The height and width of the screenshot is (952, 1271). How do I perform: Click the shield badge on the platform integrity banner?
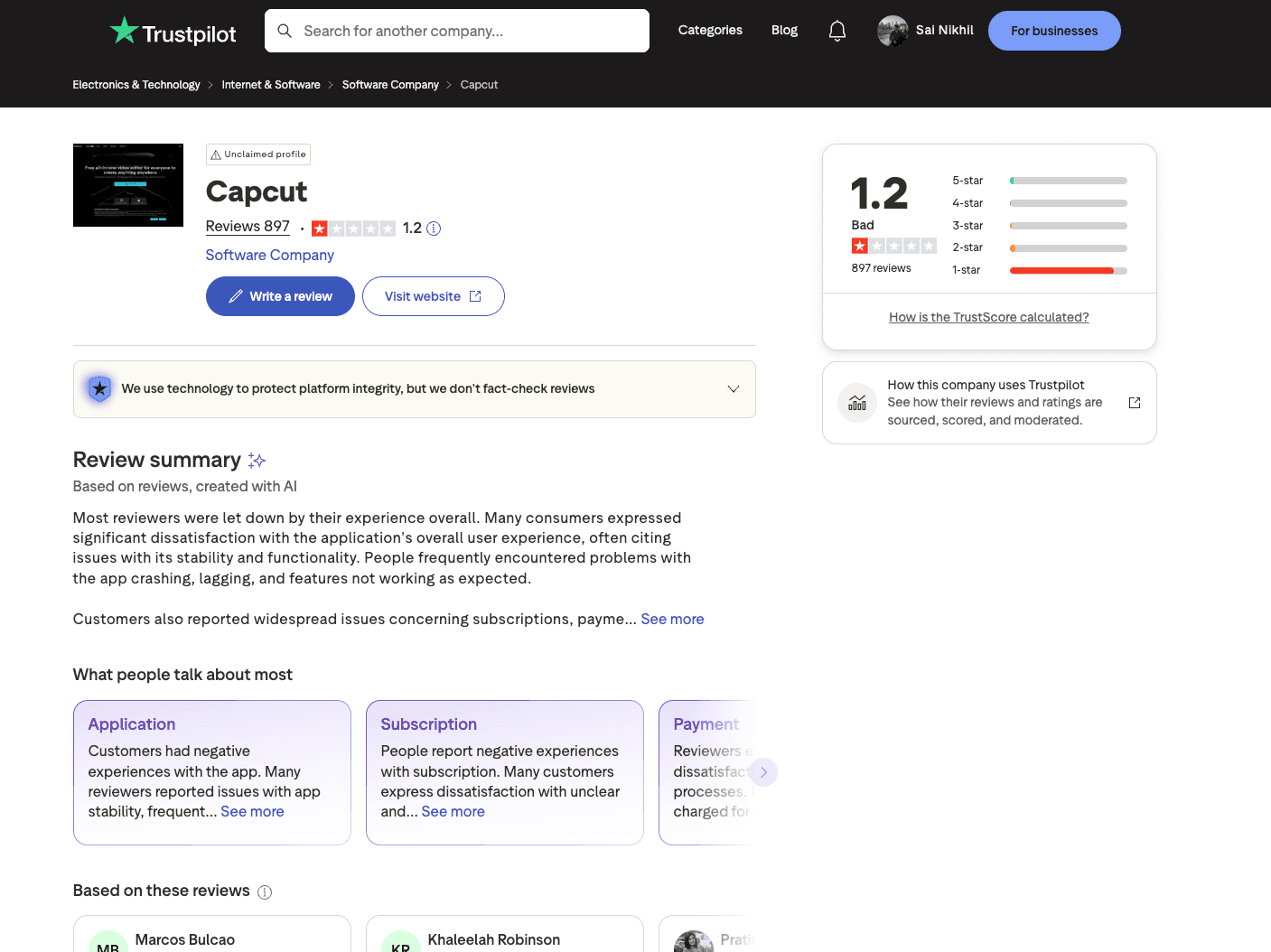coord(99,388)
